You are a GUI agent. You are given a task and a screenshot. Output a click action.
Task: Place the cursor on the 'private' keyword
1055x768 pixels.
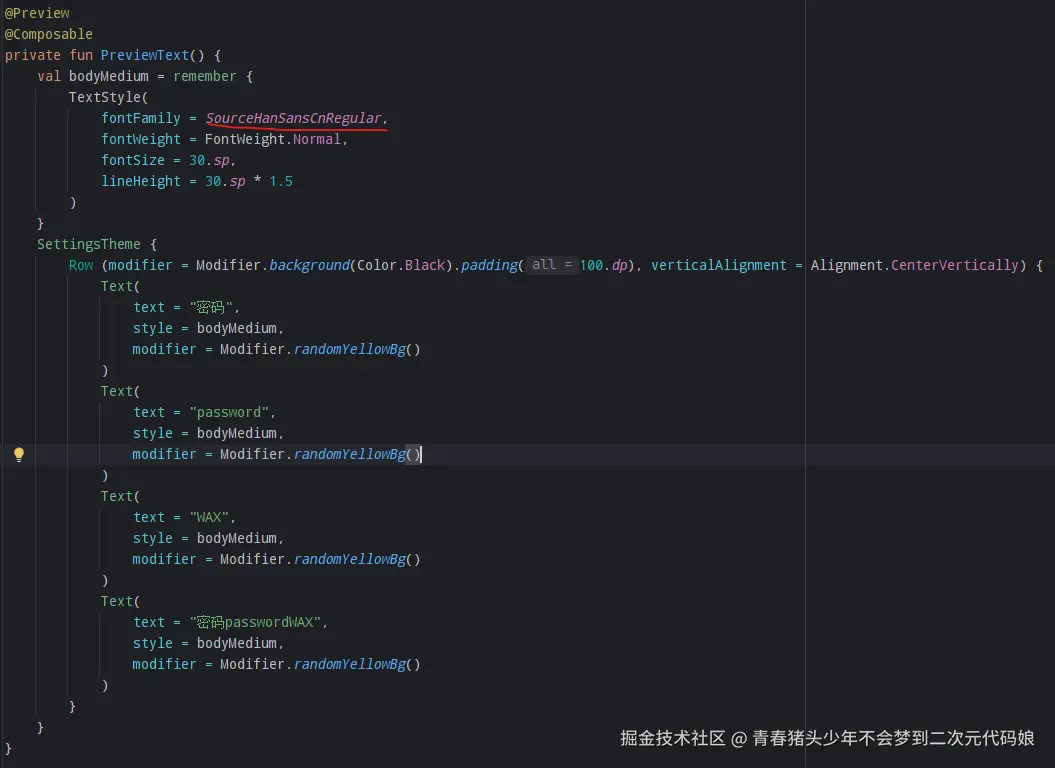(x=32, y=55)
